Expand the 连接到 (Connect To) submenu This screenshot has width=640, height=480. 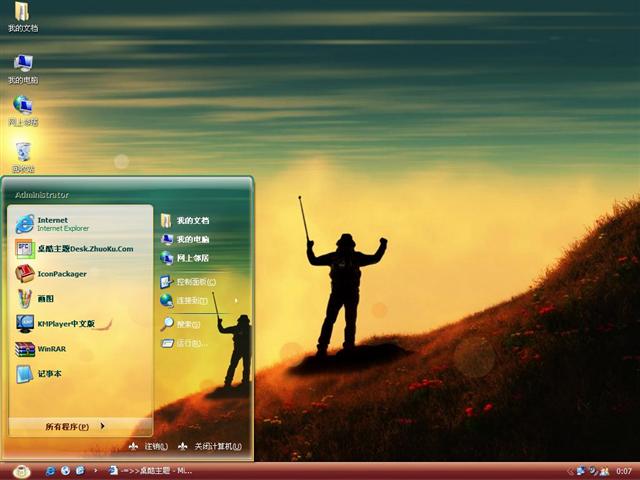click(x=192, y=300)
